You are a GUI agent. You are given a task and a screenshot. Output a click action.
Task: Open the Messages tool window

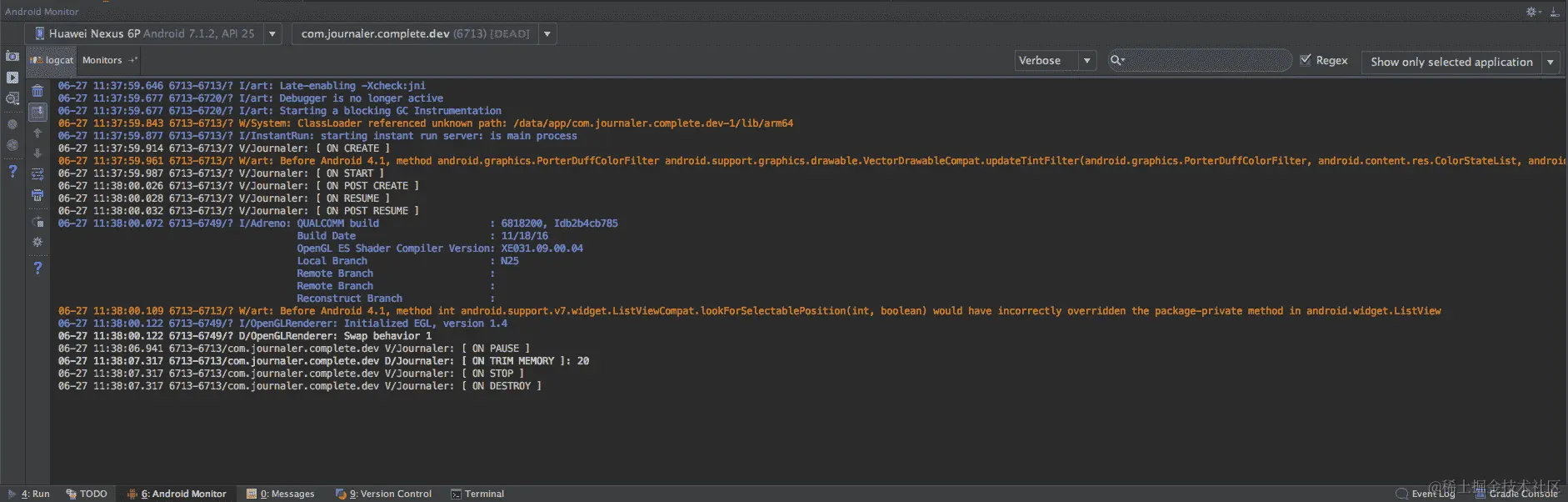click(281, 494)
